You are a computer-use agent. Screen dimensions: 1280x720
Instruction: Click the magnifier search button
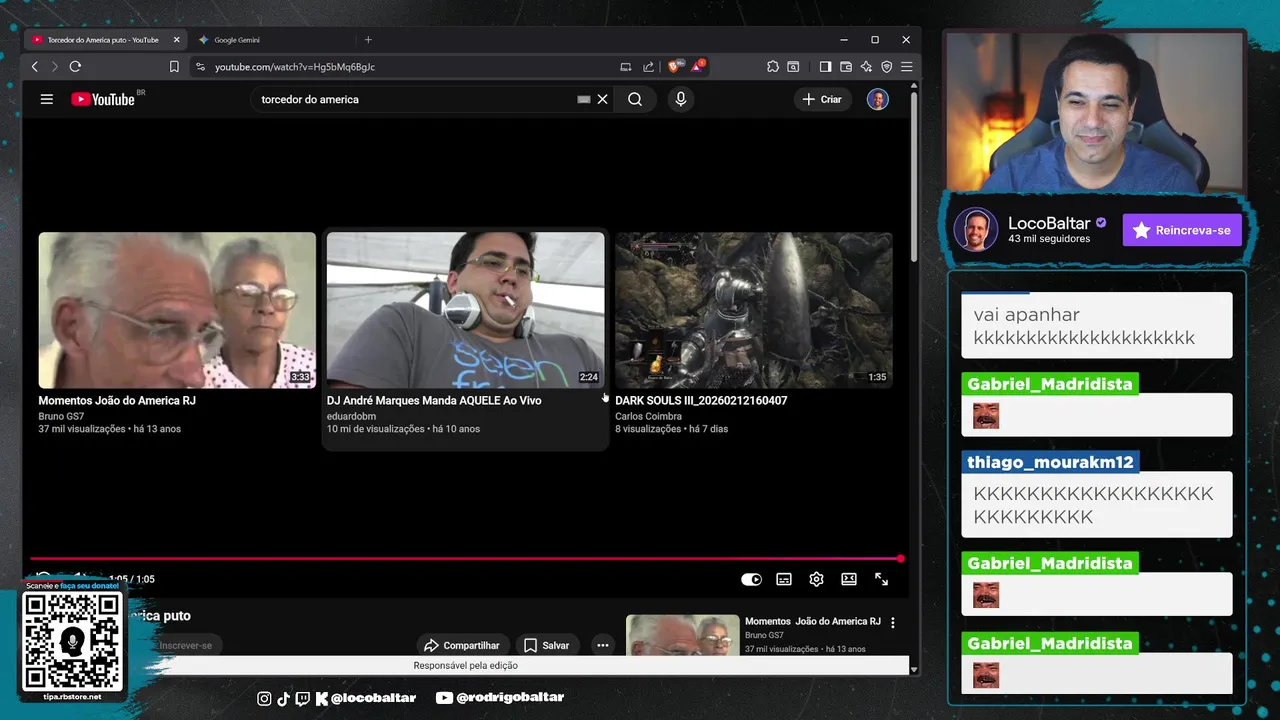point(635,99)
